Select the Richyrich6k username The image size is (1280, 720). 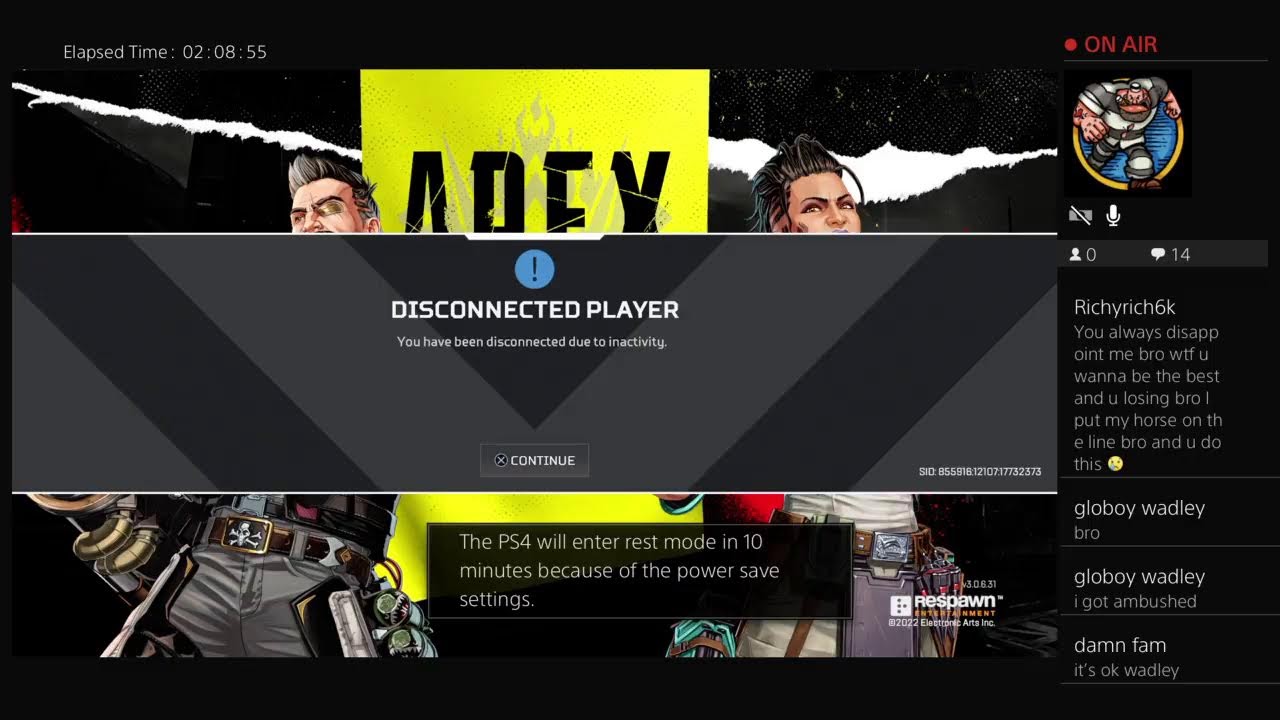1124,307
